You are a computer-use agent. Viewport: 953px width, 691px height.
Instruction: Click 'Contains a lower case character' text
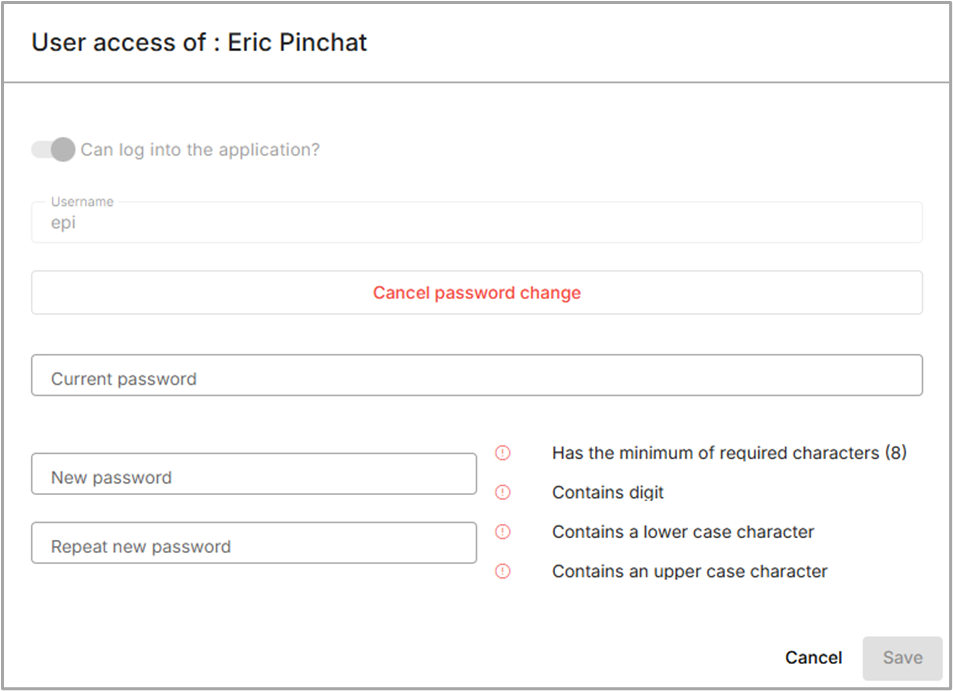[x=683, y=532]
